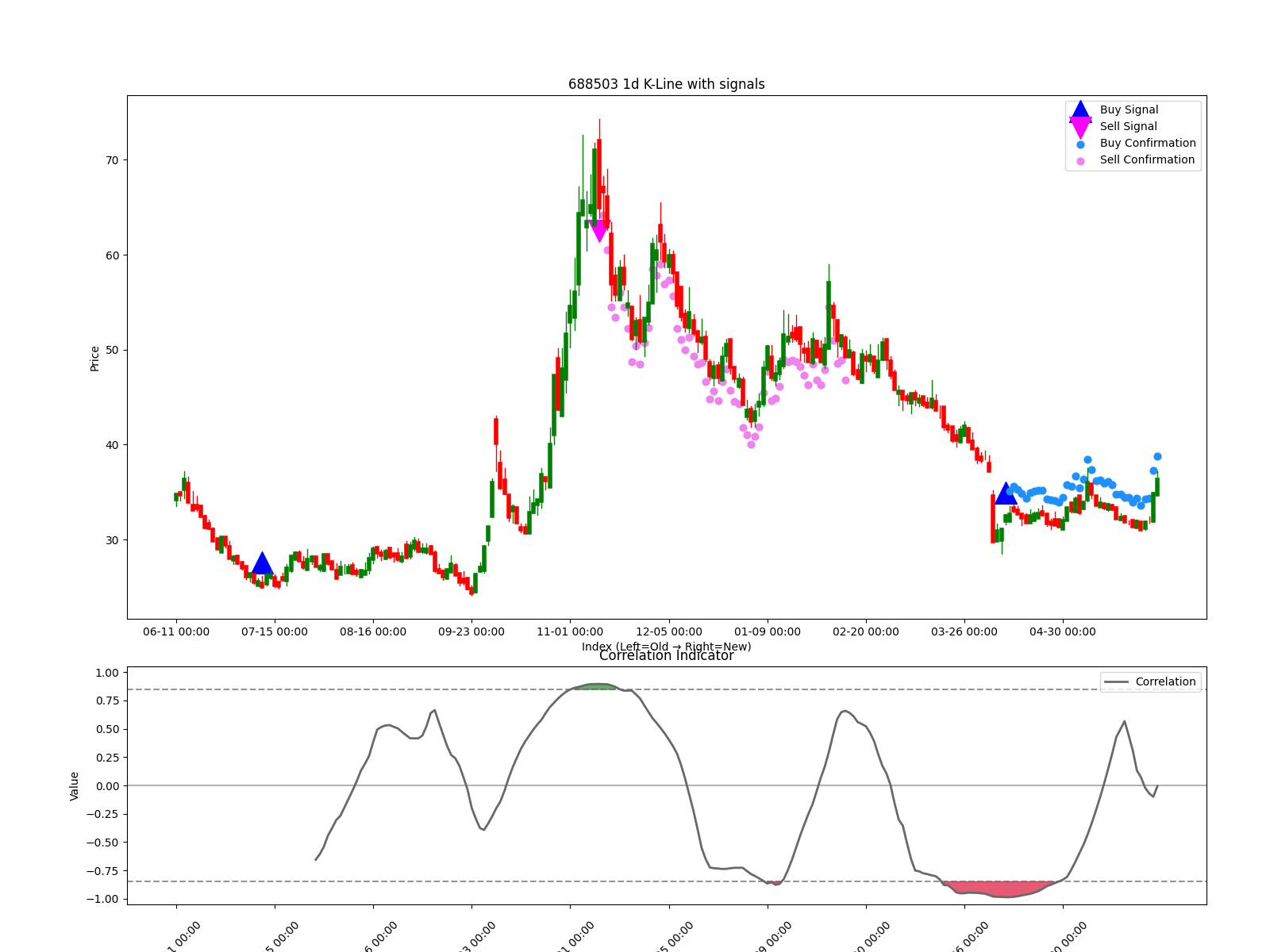Click the correlation tick label '−0.50'
Viewport: 1270px width, 952px height.
[x=102, y=843]
